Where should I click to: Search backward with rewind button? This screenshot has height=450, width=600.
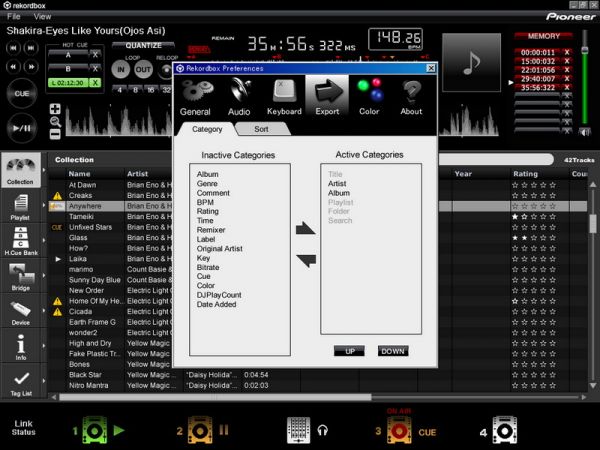pos(13,67)
